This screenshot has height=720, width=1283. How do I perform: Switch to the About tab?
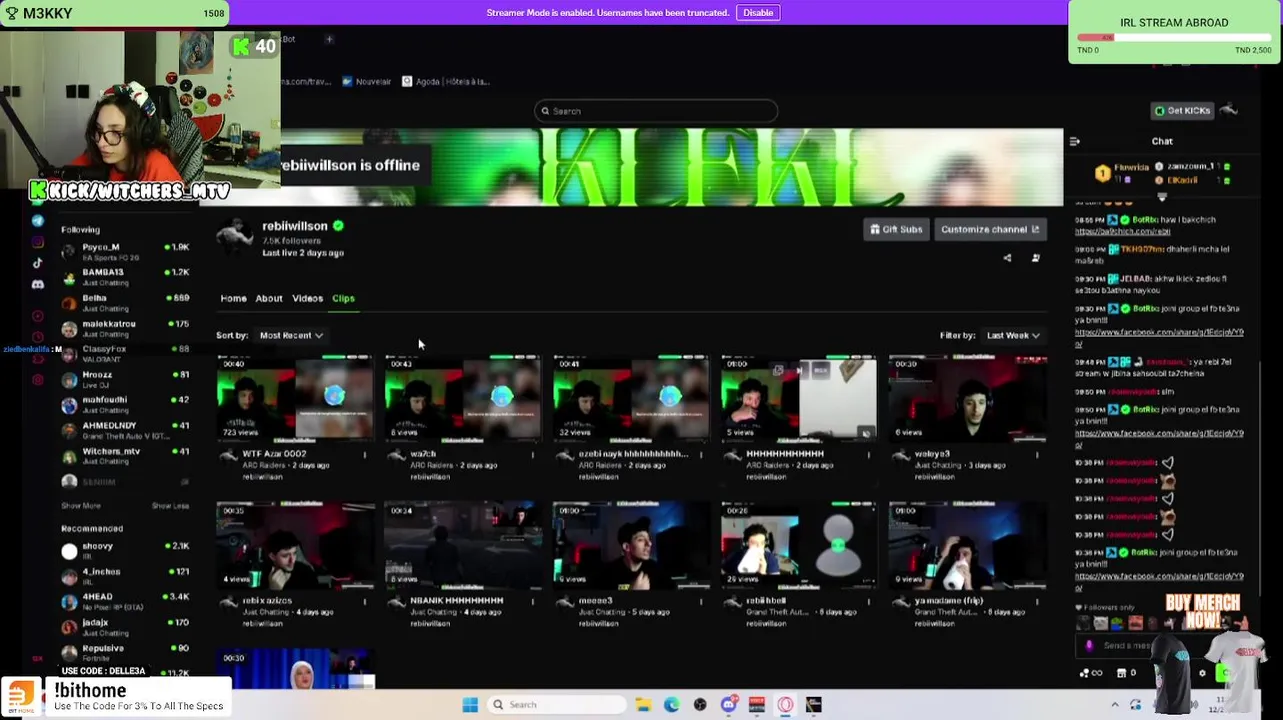pos(269,298)
